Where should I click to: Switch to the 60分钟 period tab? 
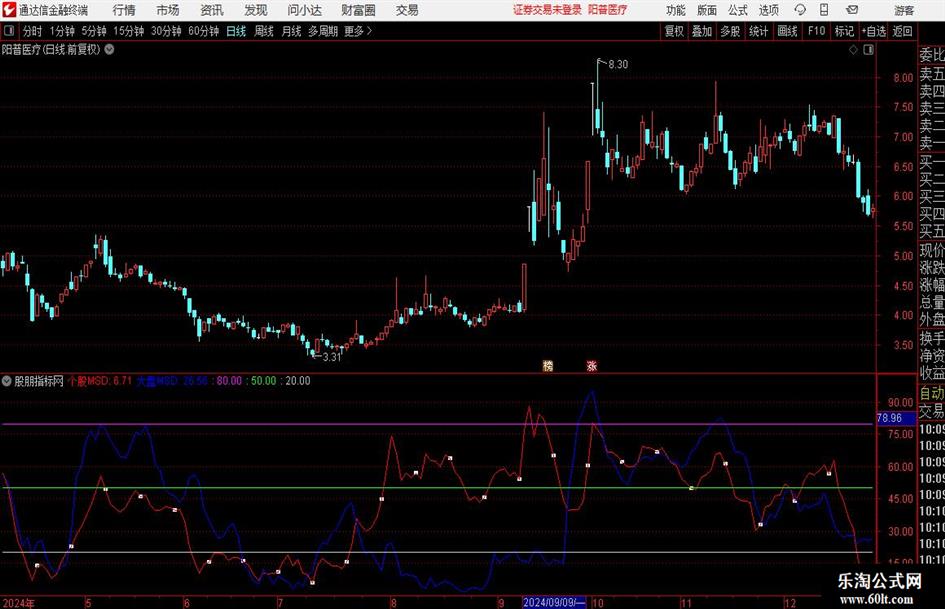click(203, 31)
